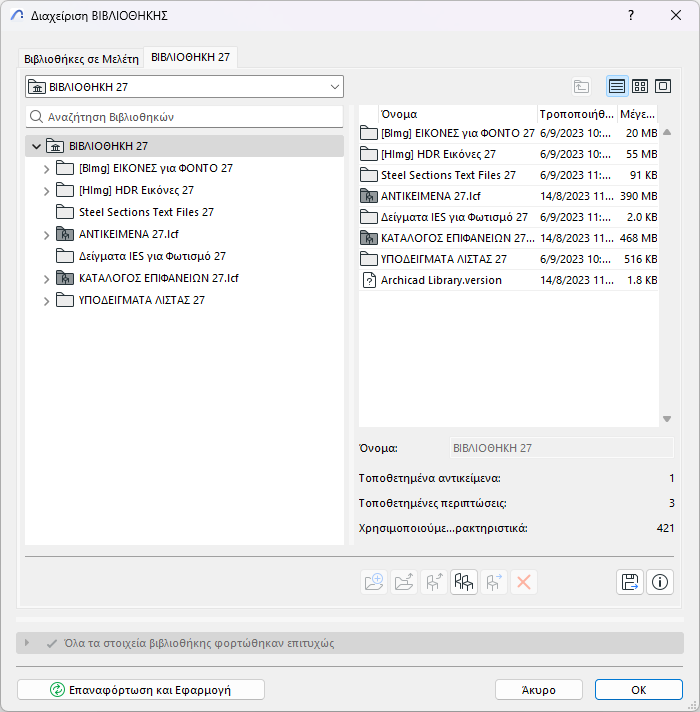Open the library information icon

[660, 582]
